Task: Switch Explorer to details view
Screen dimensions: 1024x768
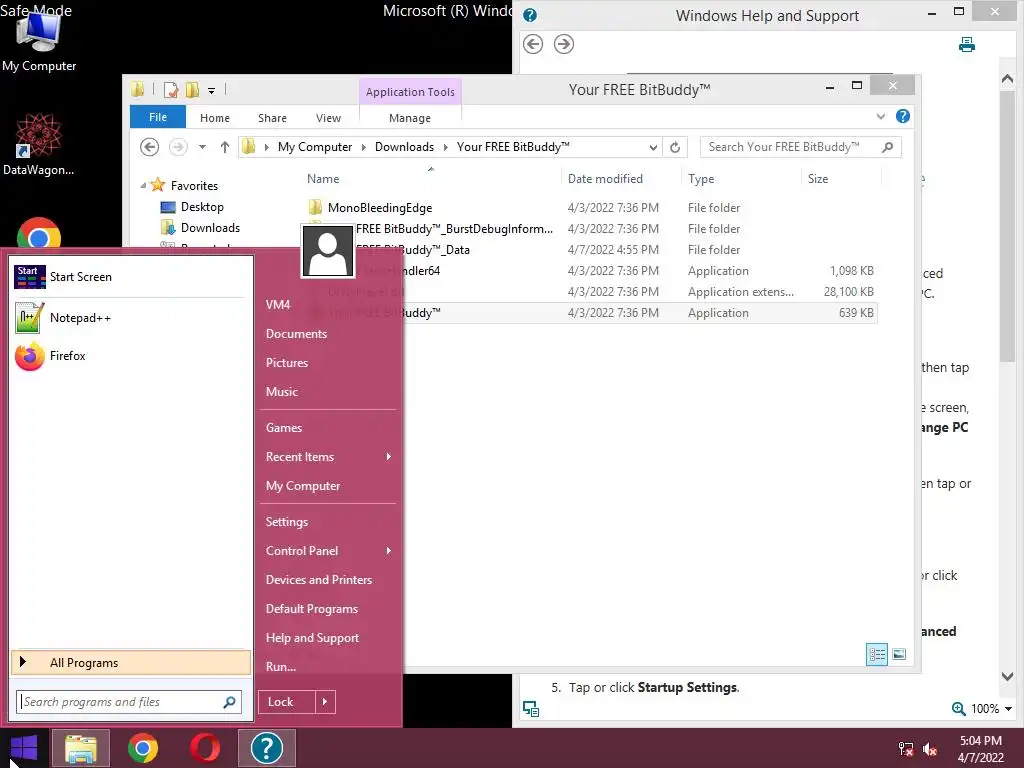Action: (876, 654)
